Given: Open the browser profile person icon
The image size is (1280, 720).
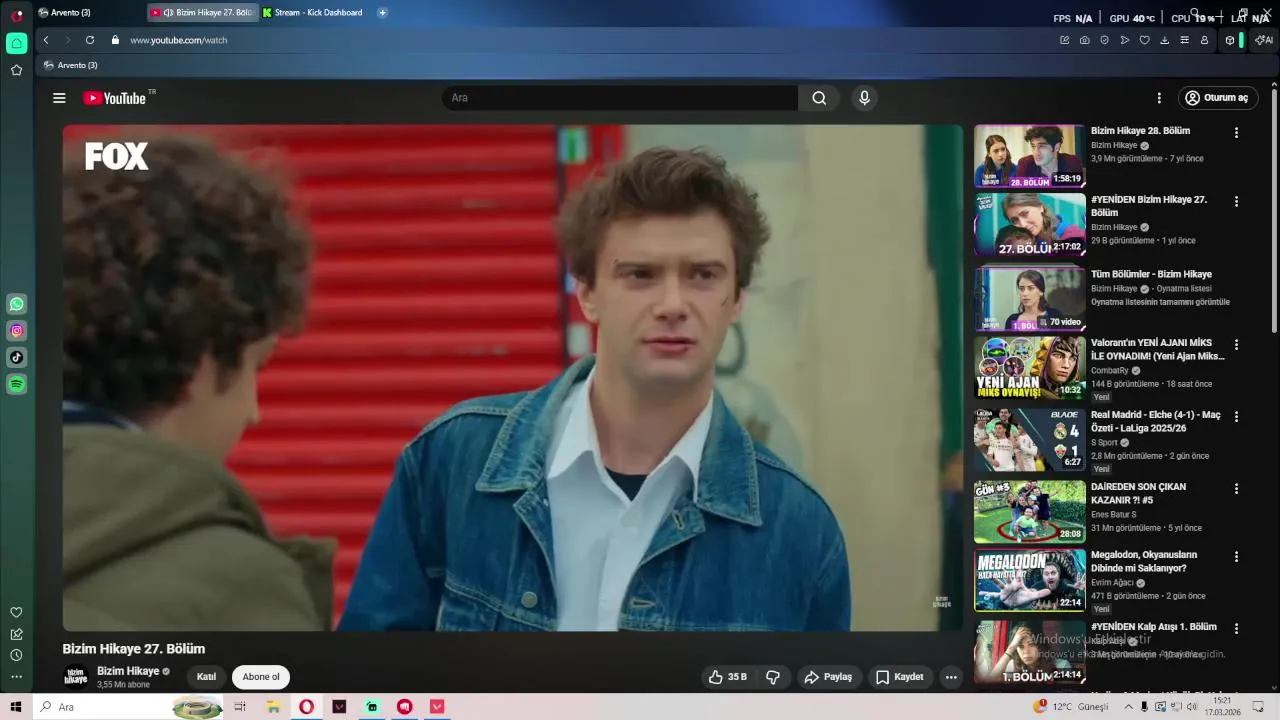Looking at the screenshot, I should coord(1205,40).
